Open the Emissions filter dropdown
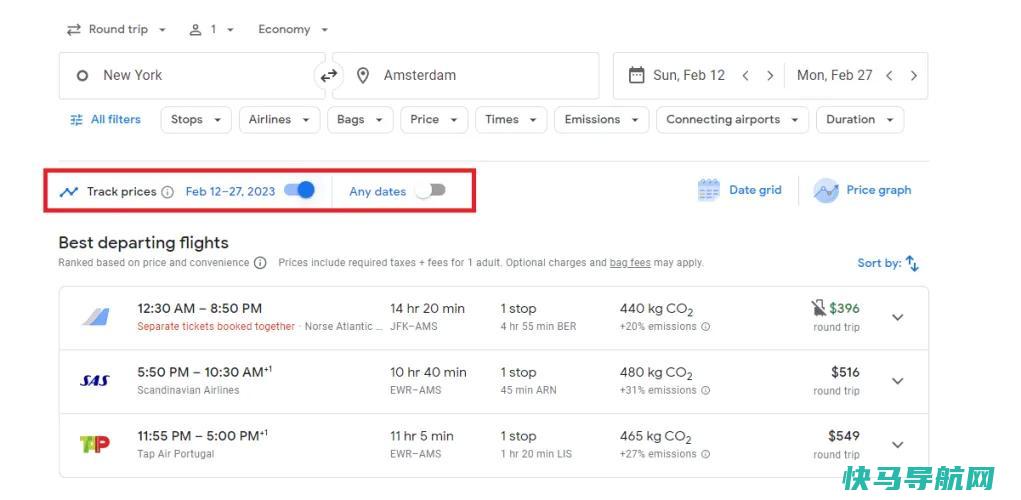This screenshot has width=1021, height=500. pyautogui.click(x=602, y=120)
